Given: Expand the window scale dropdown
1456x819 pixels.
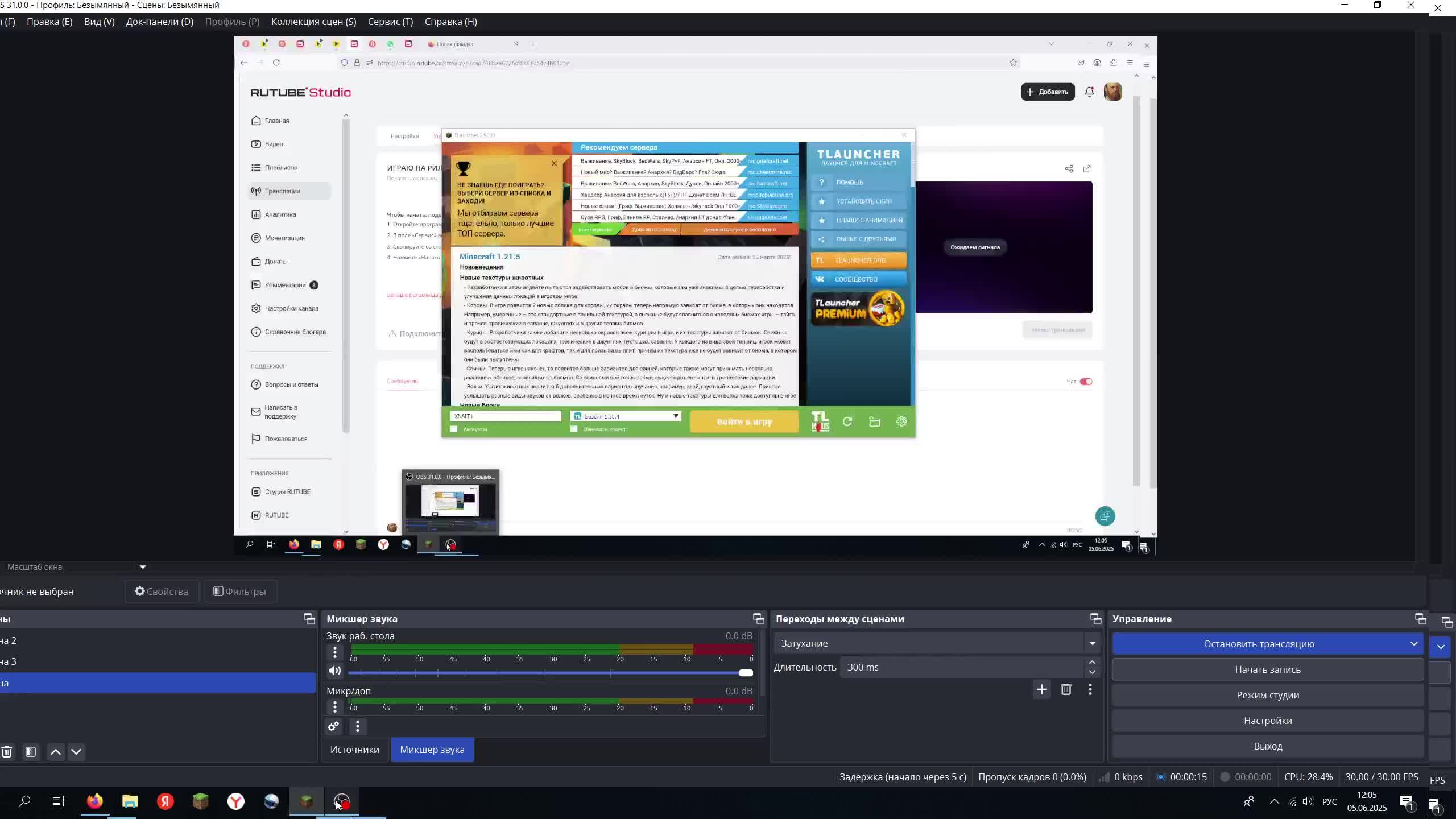Looking at the screenshot, I should coord(143,567).
